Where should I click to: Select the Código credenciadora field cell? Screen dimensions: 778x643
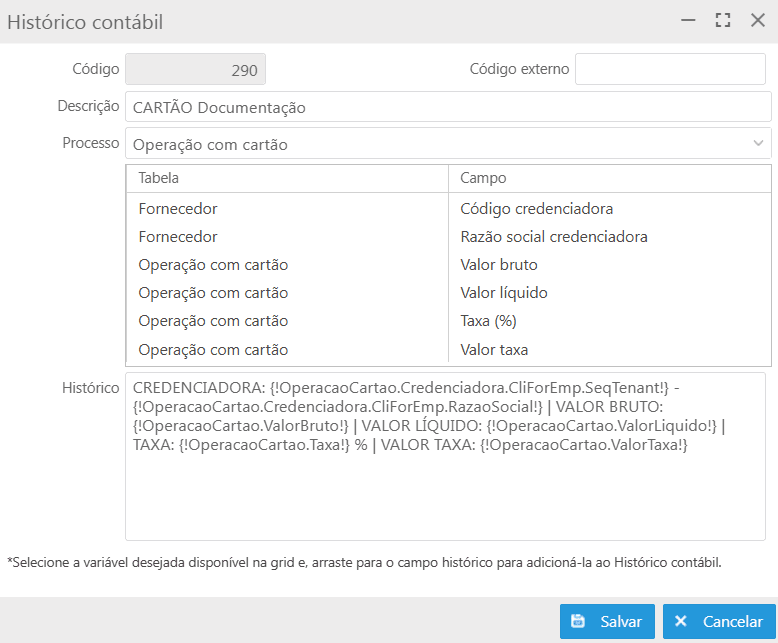click(x=536, y=209)
